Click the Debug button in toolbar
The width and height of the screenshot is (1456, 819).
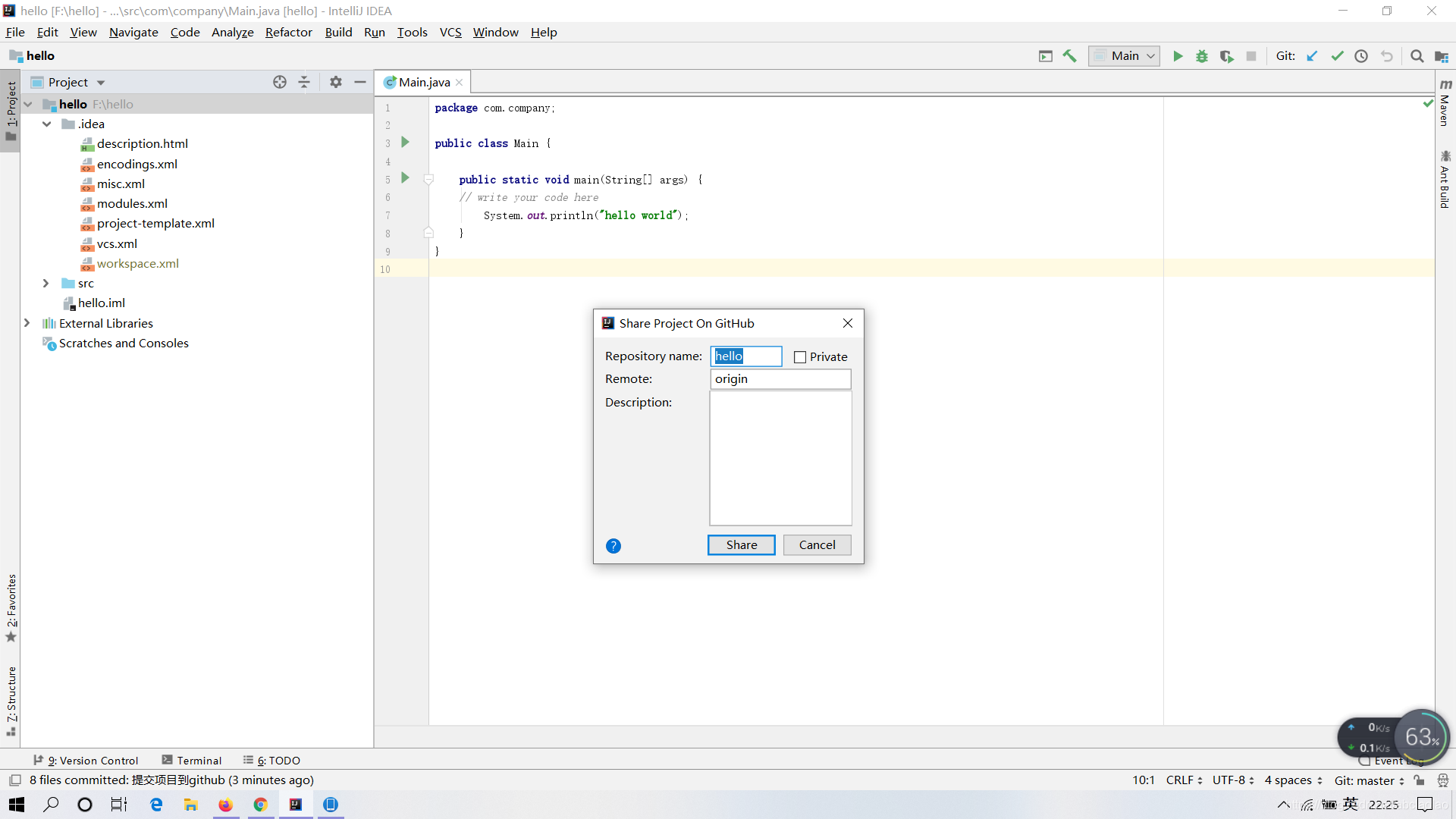(x=1201, y=56)
